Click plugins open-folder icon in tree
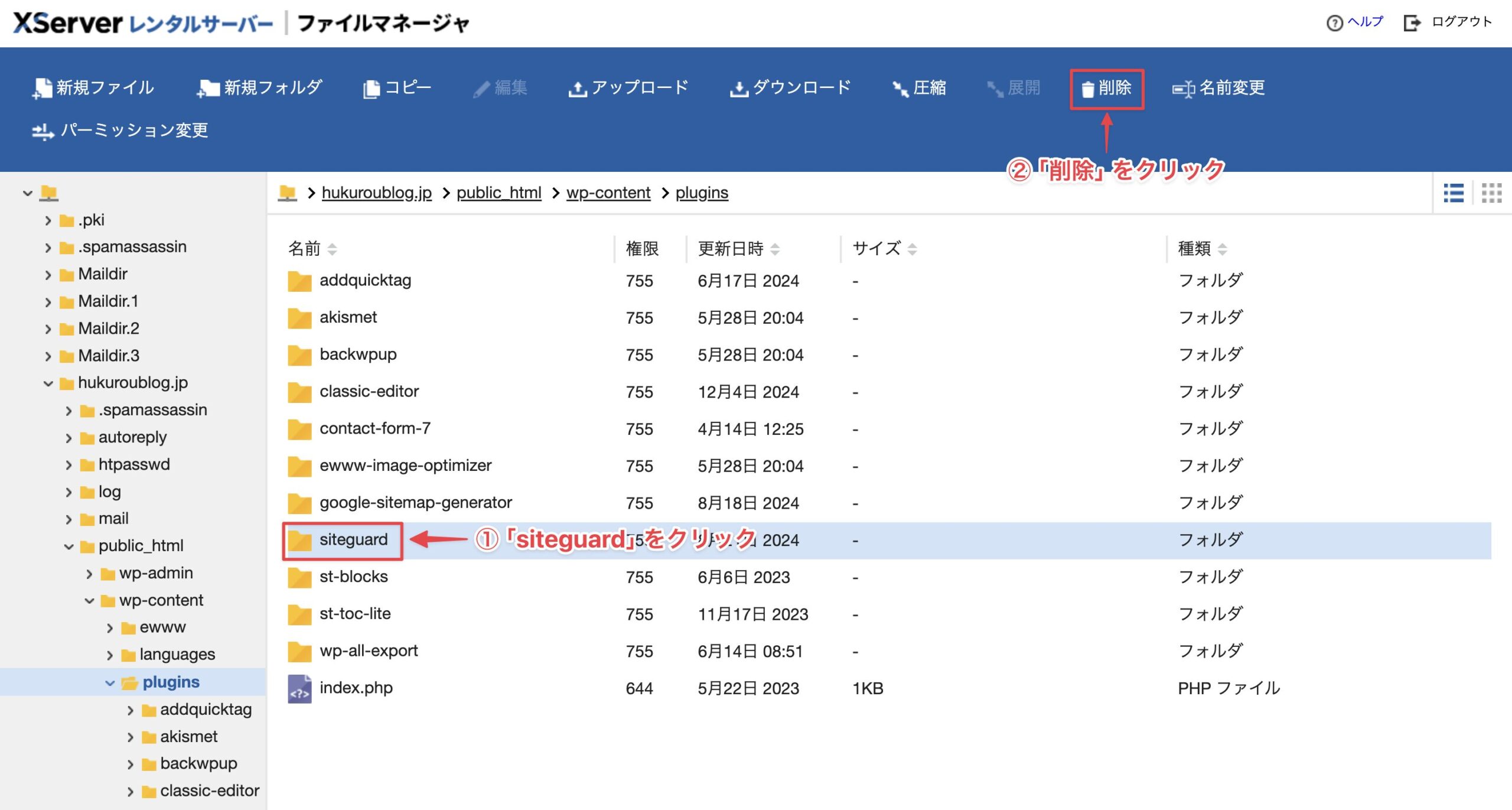The image size is (1512, 810). [129, 683]
